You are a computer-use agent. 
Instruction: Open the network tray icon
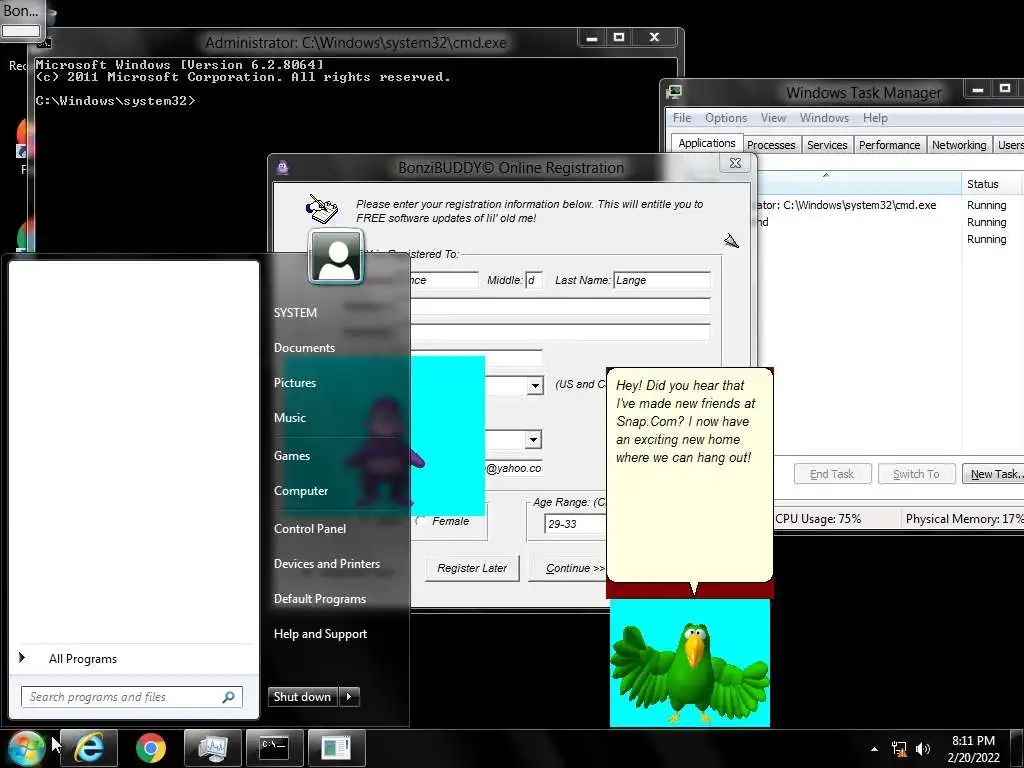tap(899, 749)
